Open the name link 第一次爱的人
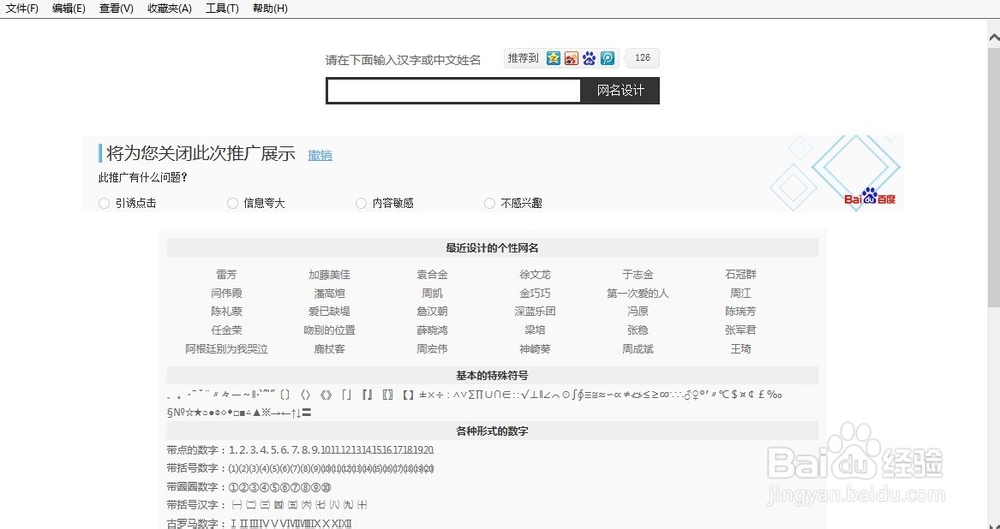1000x529 pixels. [638, 294]
